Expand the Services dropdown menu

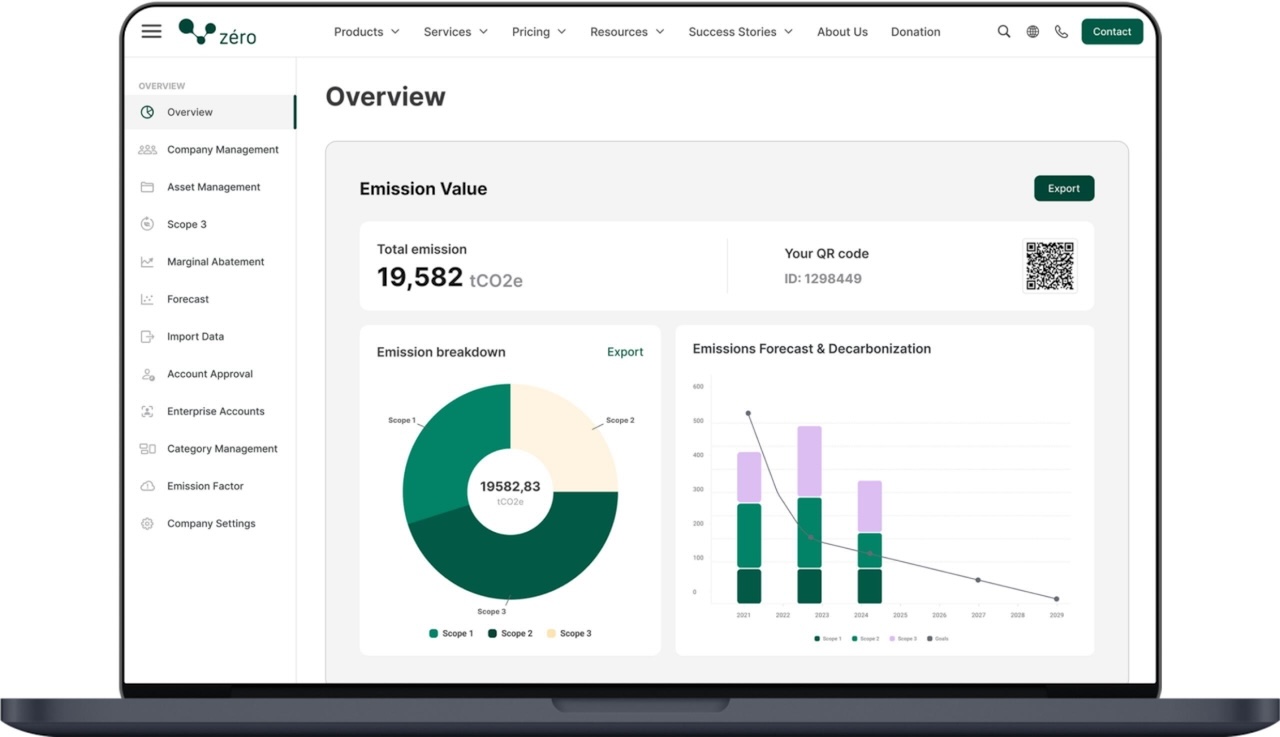(x=455, y=32)
